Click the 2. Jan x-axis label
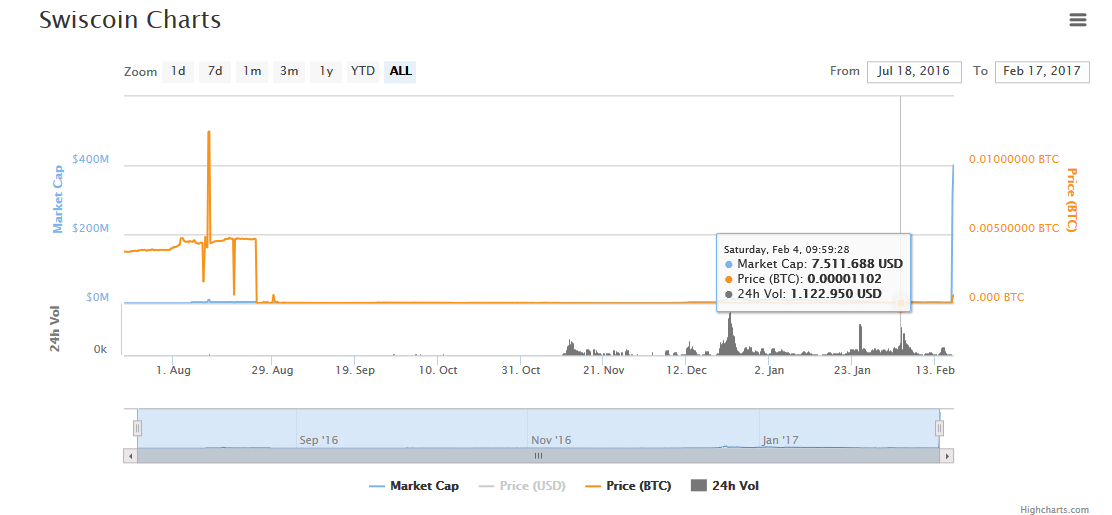1112x515 pixels. pyautogui.click(x=769, y=370)
